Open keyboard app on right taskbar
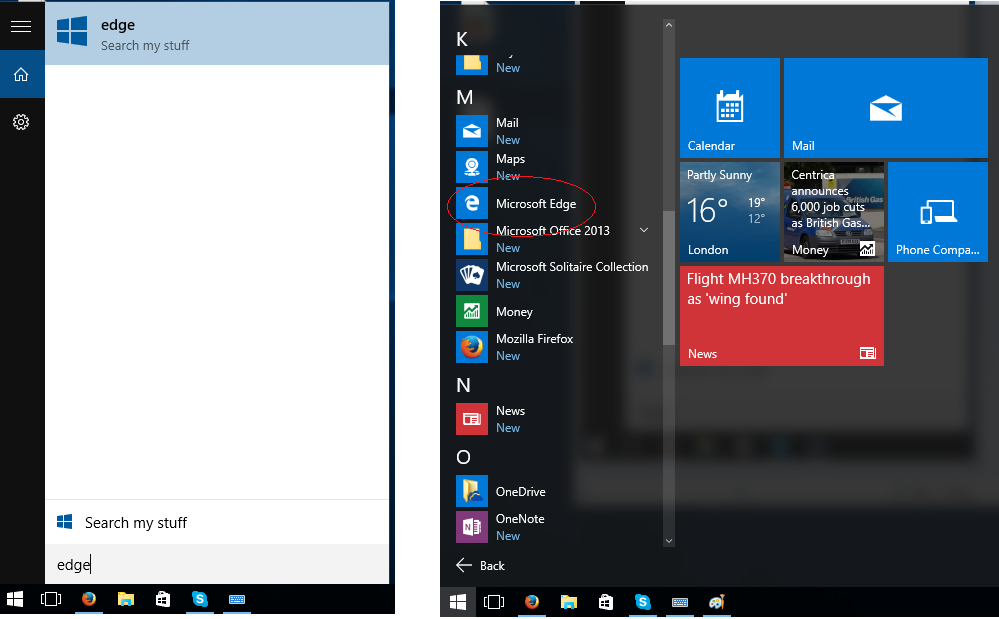 tap(679, 602)
